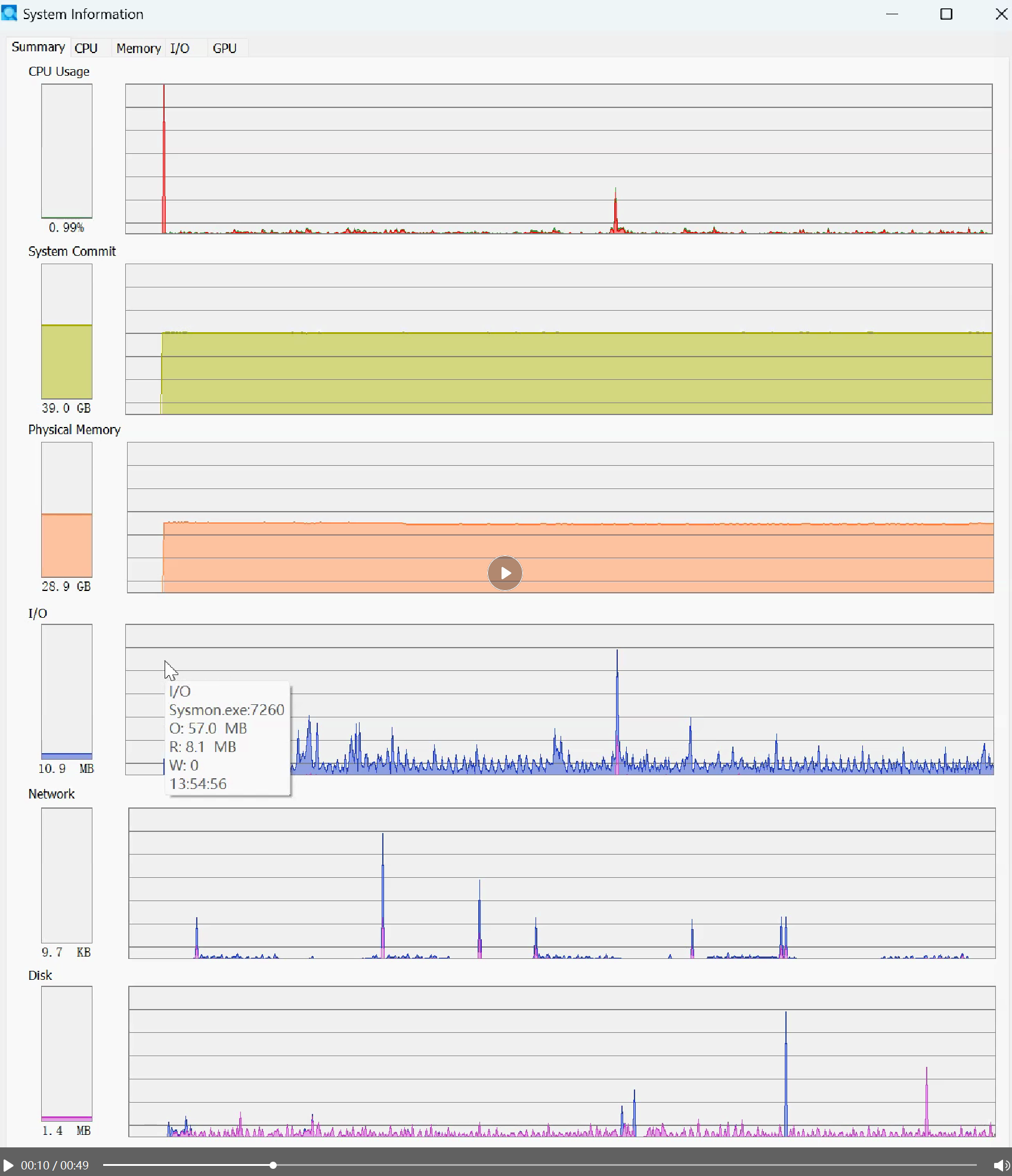This screenshot has width=1012, height=1176.
Task: Click the CPU Usage history graph
Action: tap(559, 159)
